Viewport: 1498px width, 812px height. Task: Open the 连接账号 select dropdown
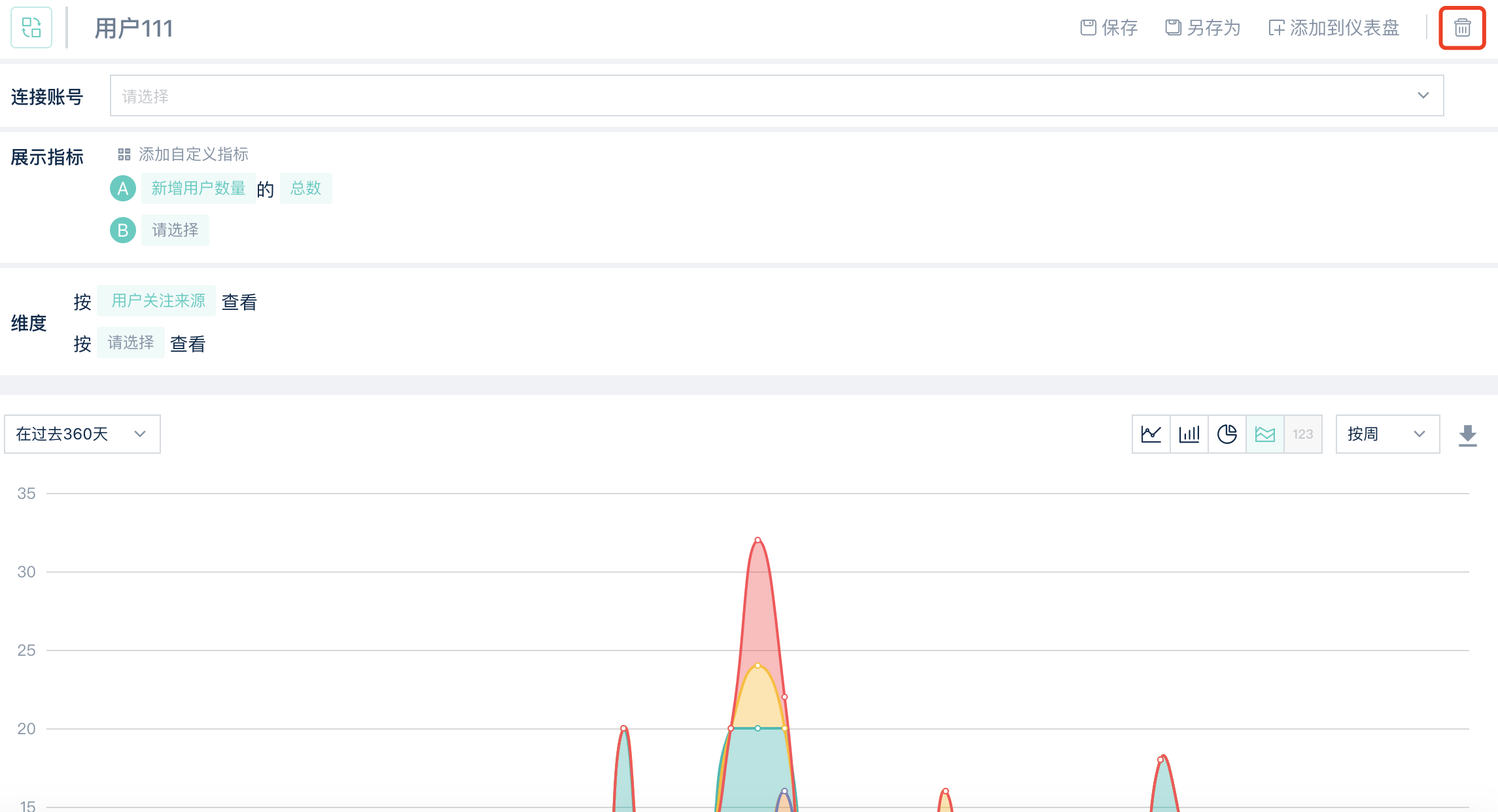(776, 95)
